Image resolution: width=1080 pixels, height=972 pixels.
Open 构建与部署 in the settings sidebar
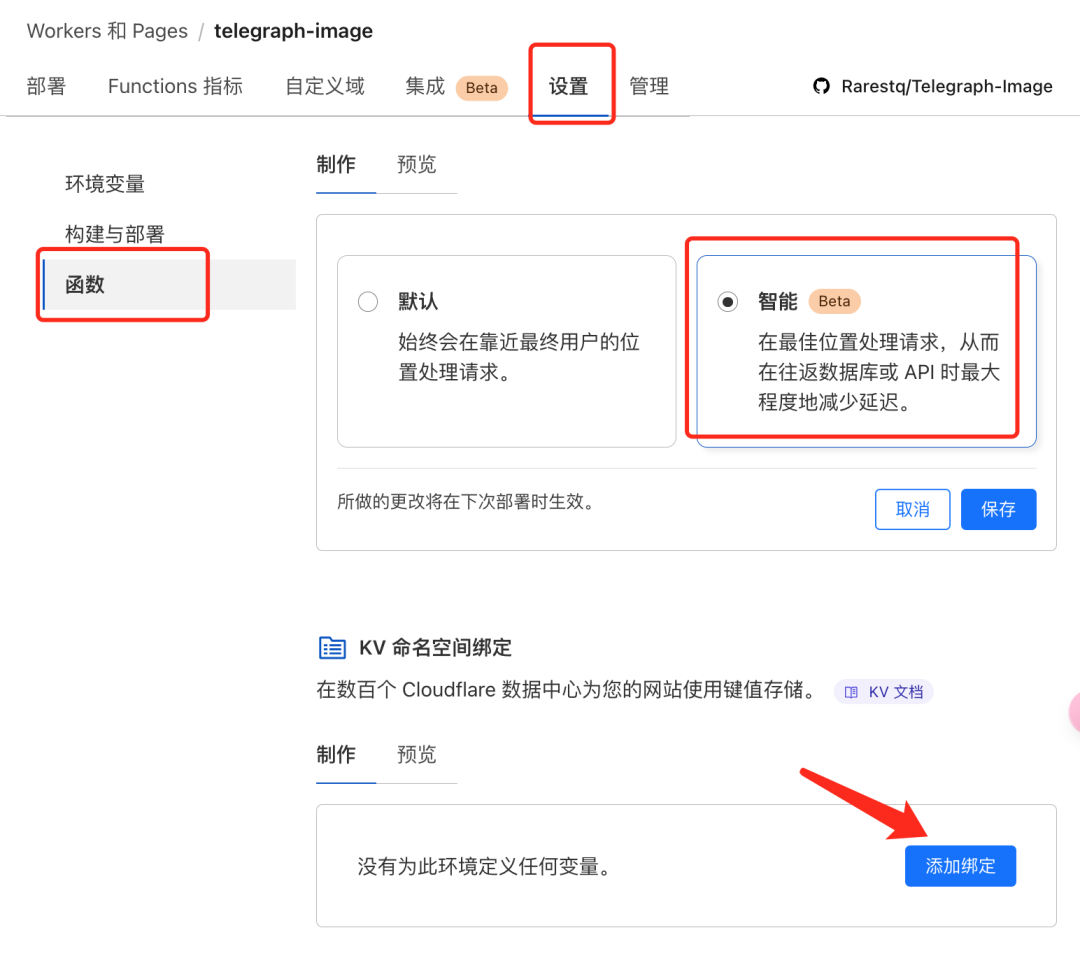click(114, 234)
